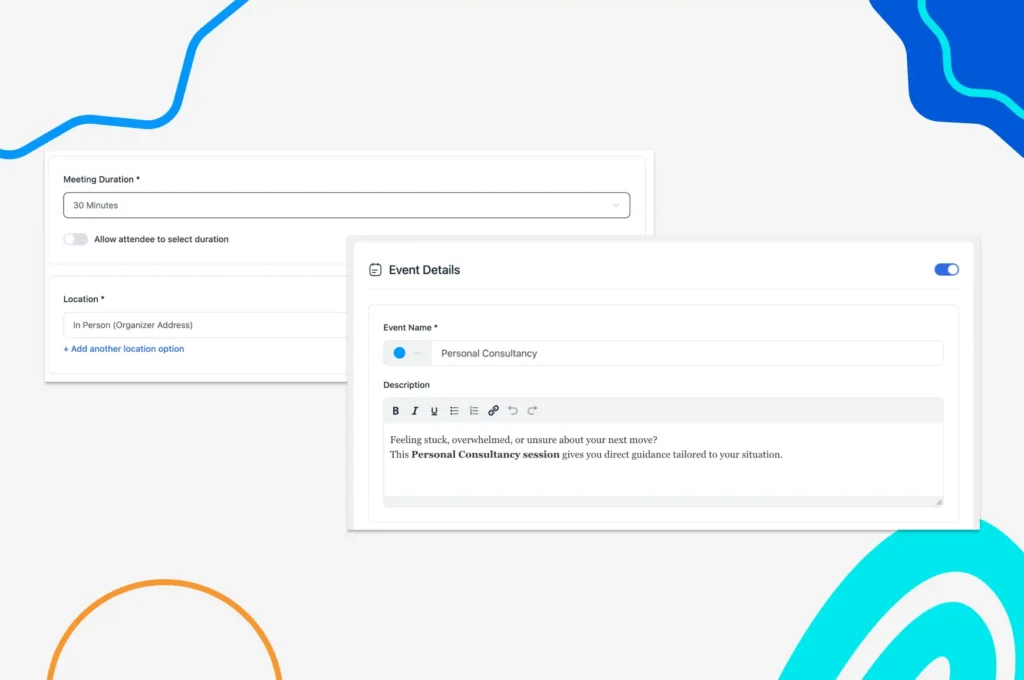Click the calendar icon beside Event Details
The image size is (1024, 680).
coord(375,270)
